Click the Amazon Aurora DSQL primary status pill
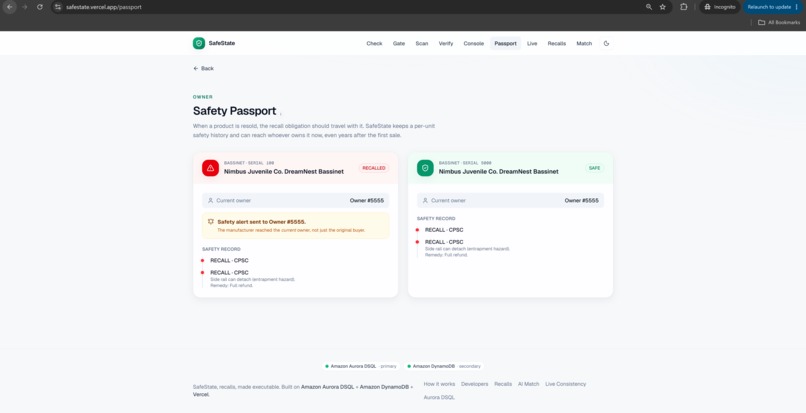 point(361,366)
